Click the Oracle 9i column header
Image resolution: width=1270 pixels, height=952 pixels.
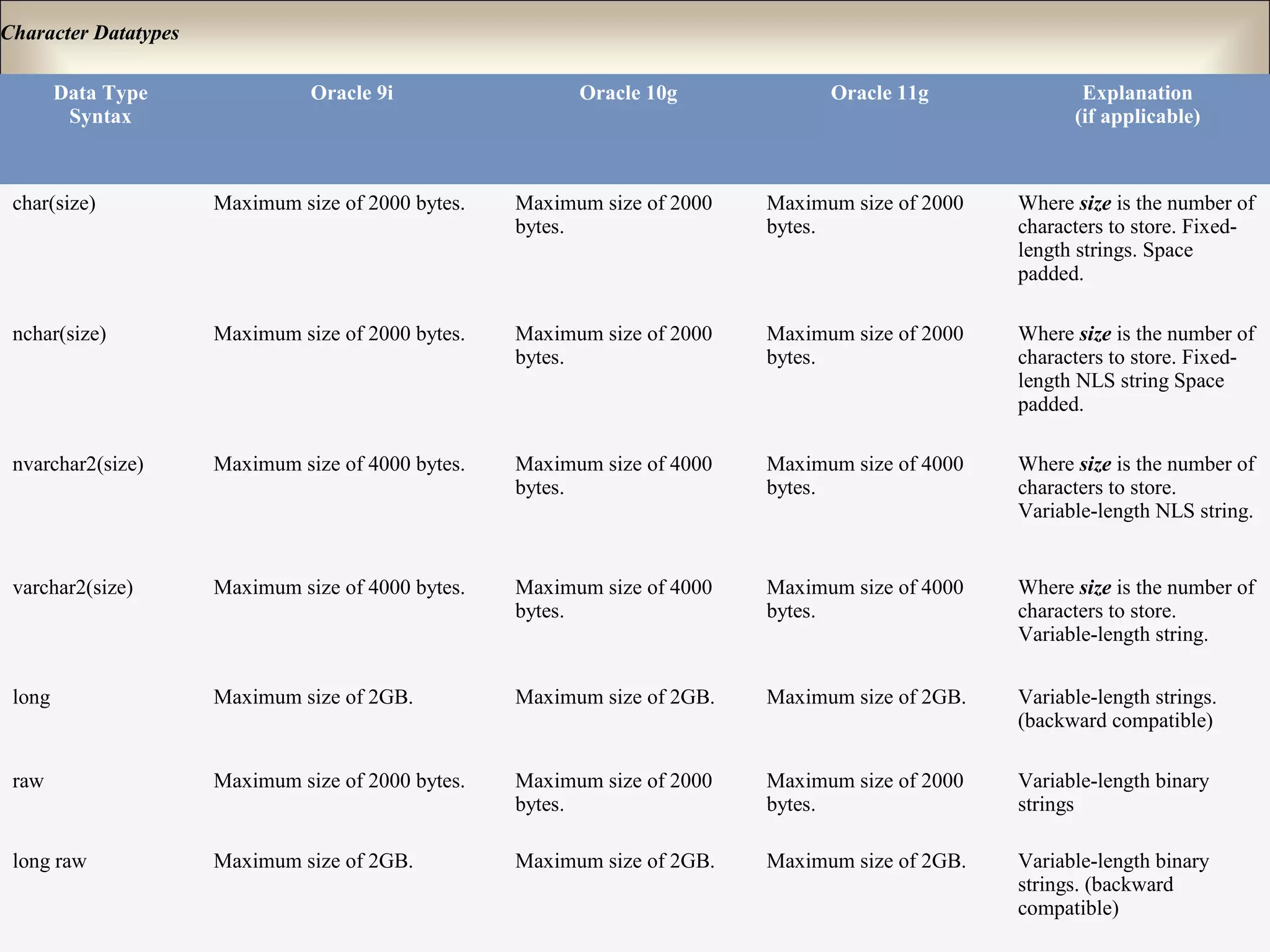(x=352, y=93)
